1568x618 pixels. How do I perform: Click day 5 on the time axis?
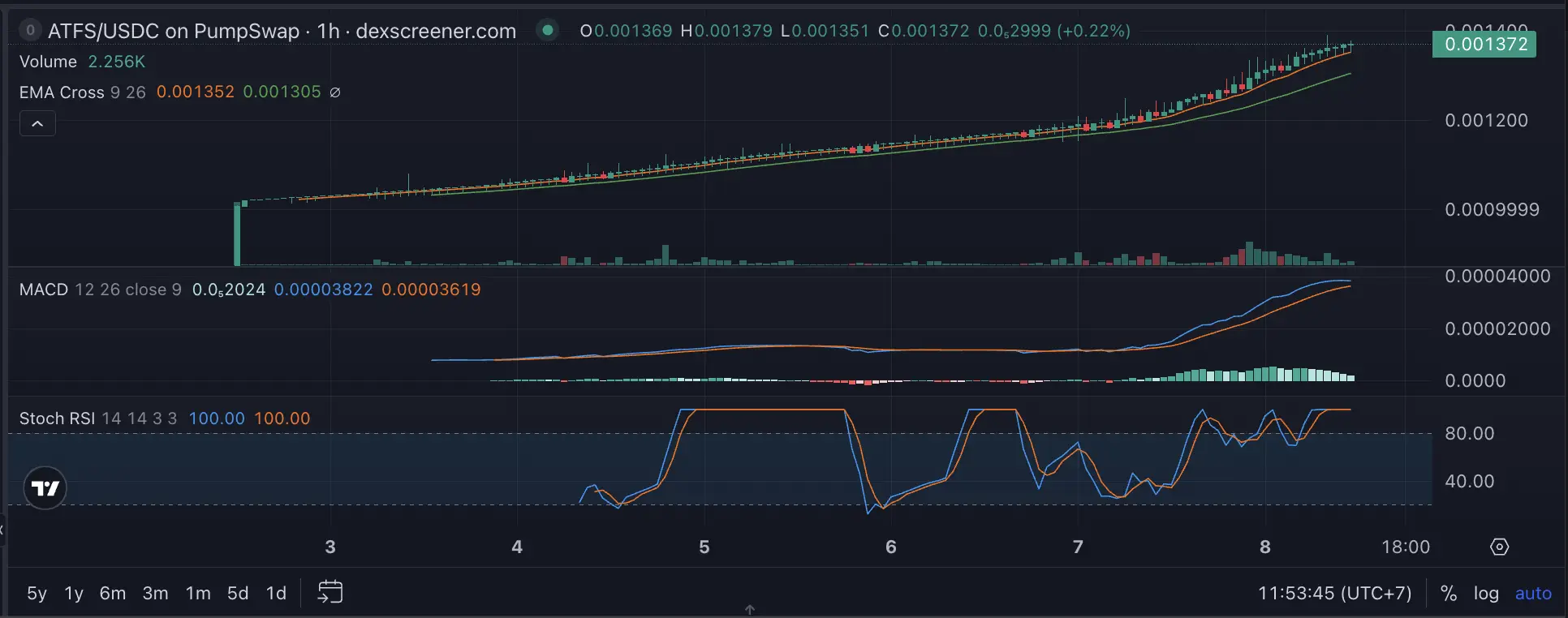click(704, 547)
